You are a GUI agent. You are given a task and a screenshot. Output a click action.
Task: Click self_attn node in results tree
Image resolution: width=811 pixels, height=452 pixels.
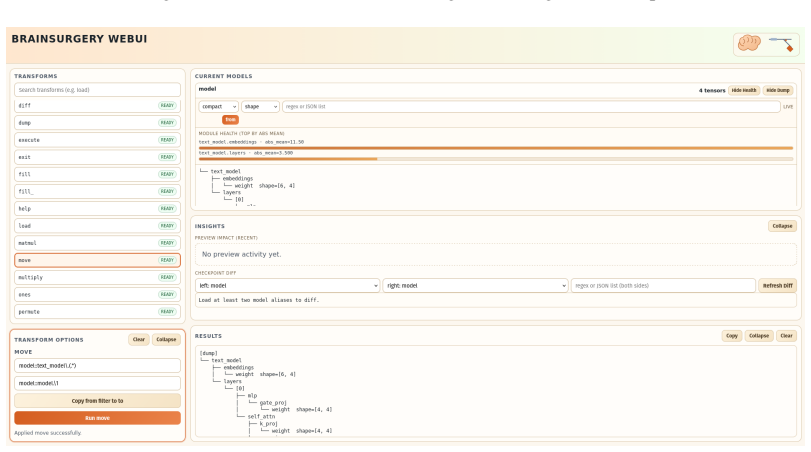(x=261, y=416)
